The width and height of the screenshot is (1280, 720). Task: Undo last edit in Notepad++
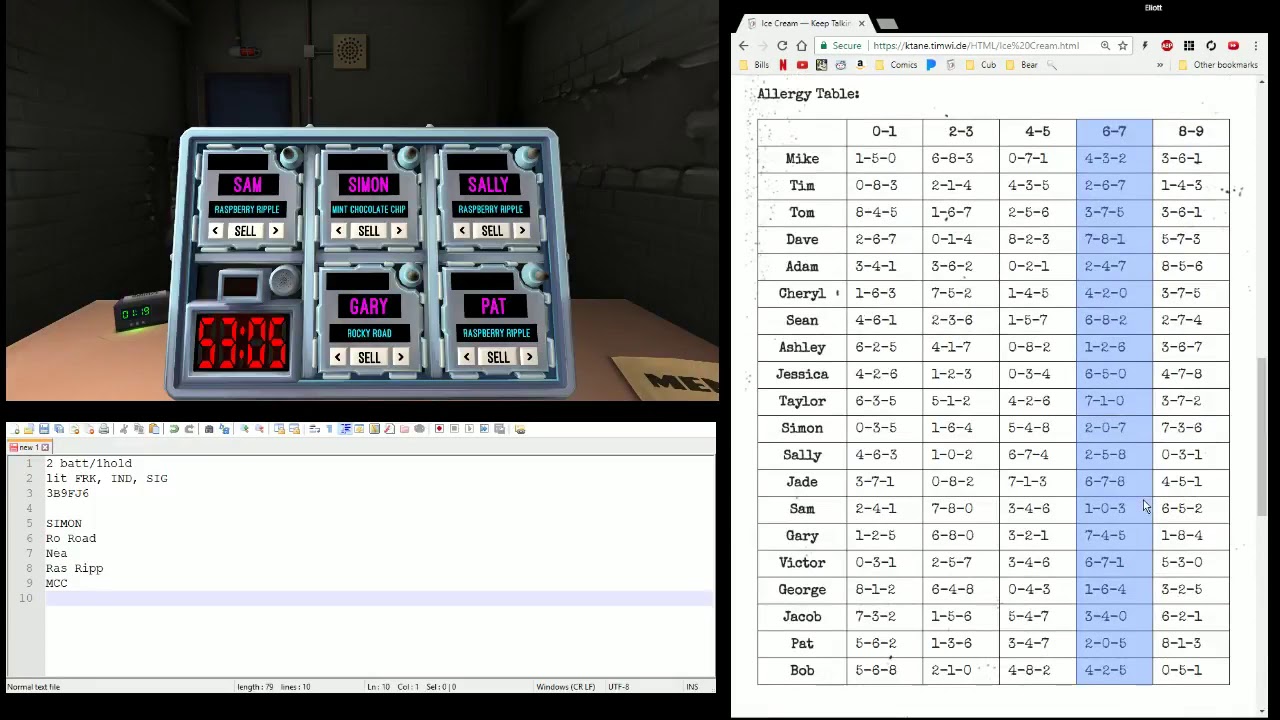(x=174, y=429)
